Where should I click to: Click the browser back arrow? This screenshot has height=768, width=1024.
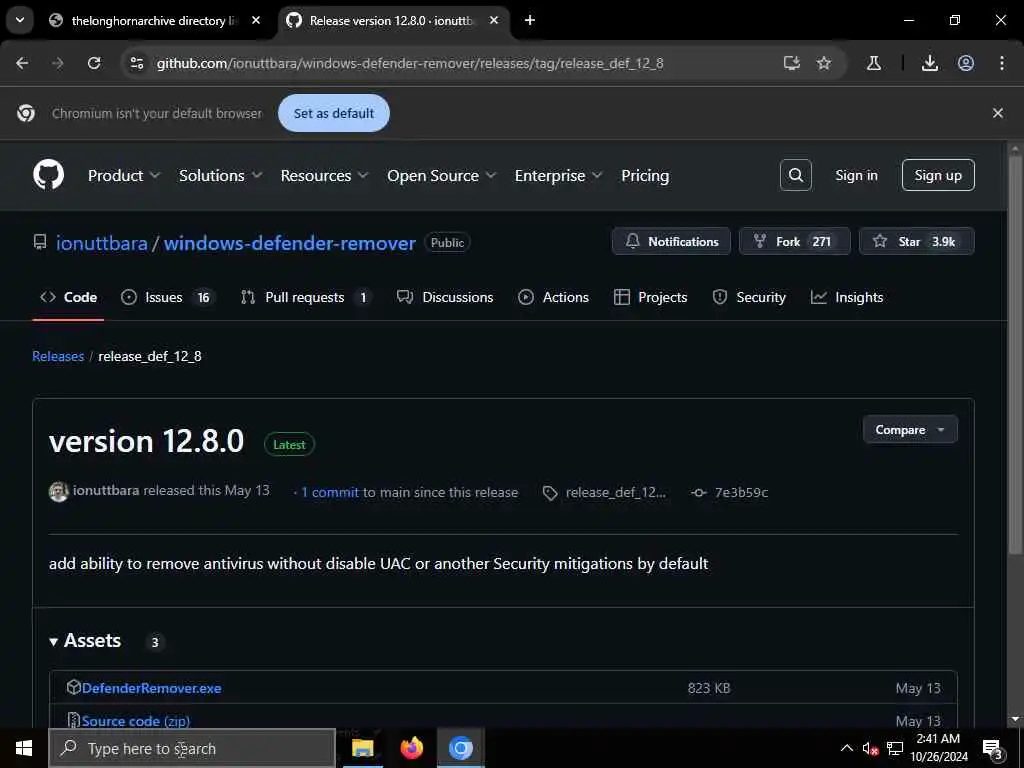(22, 63)
